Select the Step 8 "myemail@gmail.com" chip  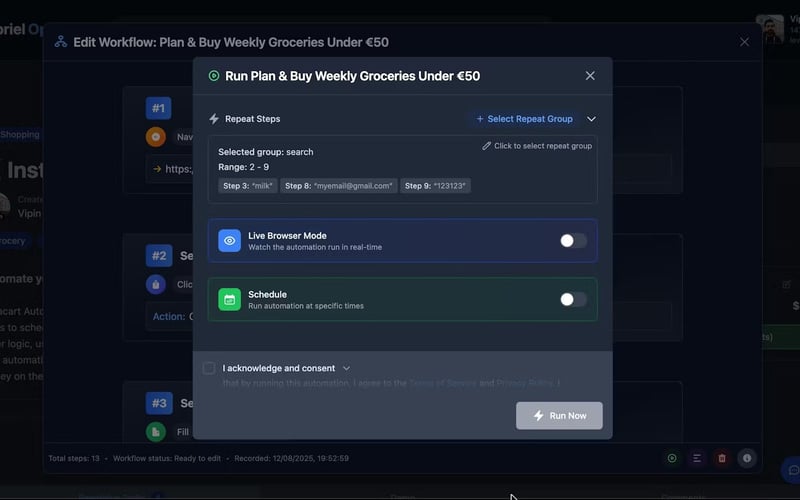(x=339, y=186)
